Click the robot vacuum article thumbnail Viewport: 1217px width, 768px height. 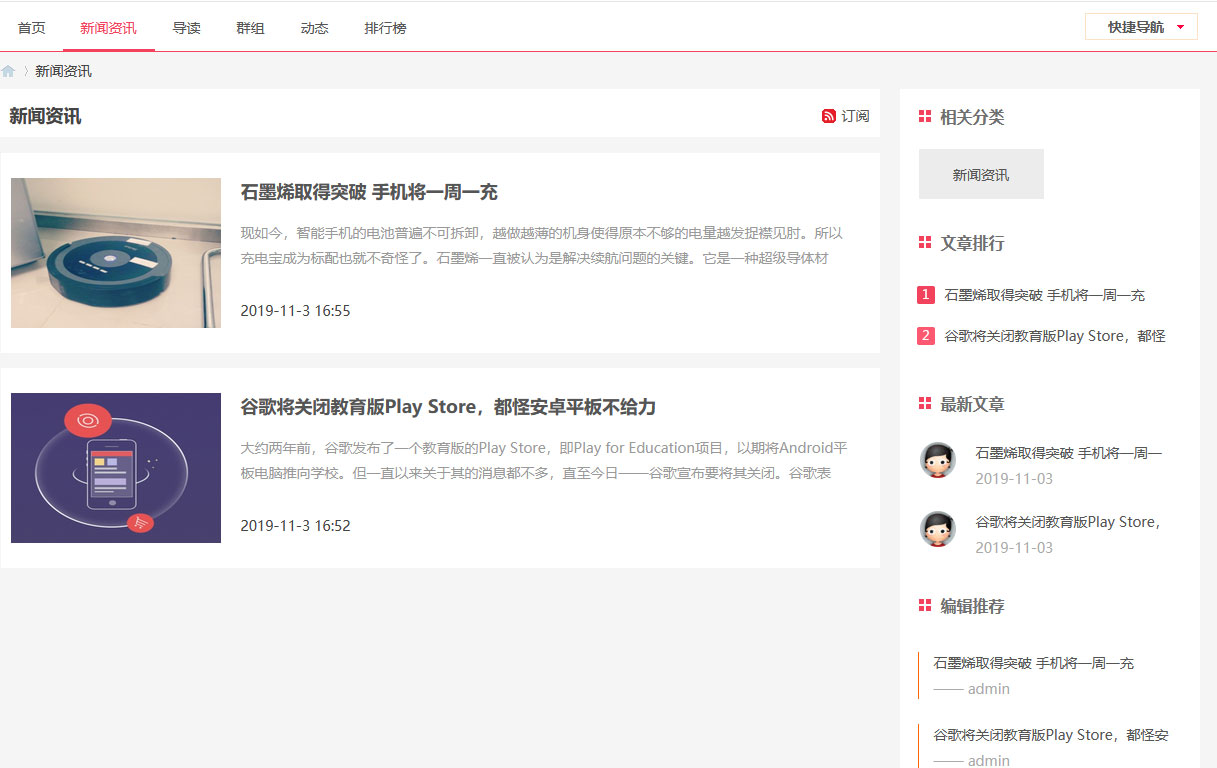[116, 253]
